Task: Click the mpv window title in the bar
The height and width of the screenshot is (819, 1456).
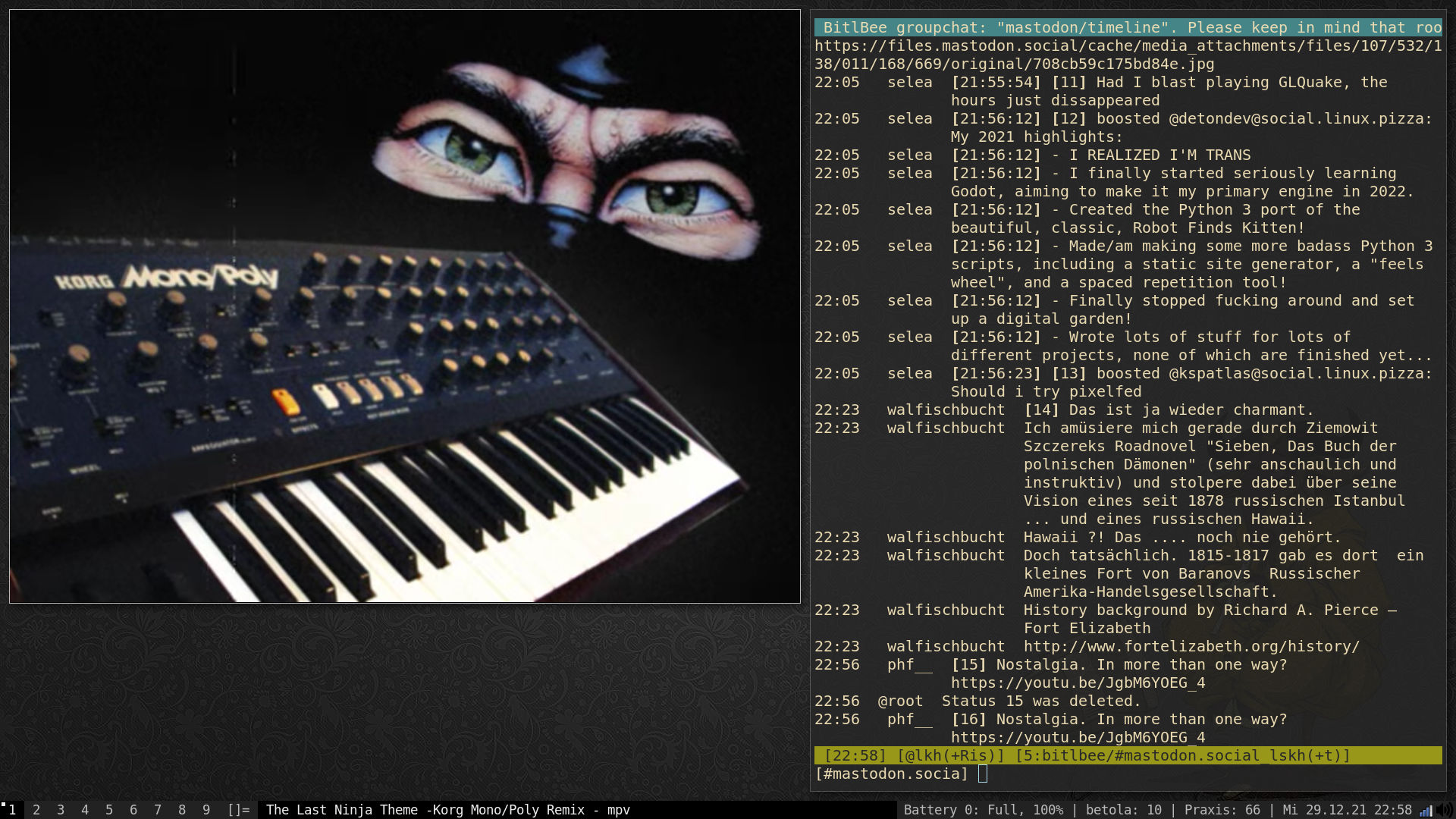Action: click(x=448, y=810)
